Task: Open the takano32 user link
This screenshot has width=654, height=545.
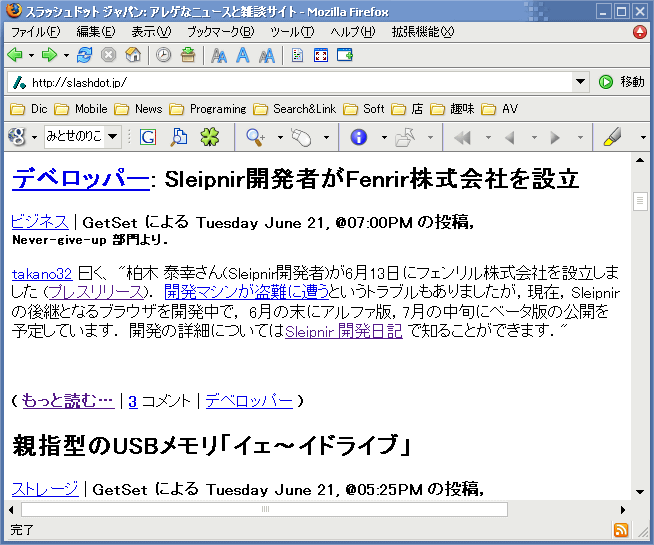Action: [42, 274]
